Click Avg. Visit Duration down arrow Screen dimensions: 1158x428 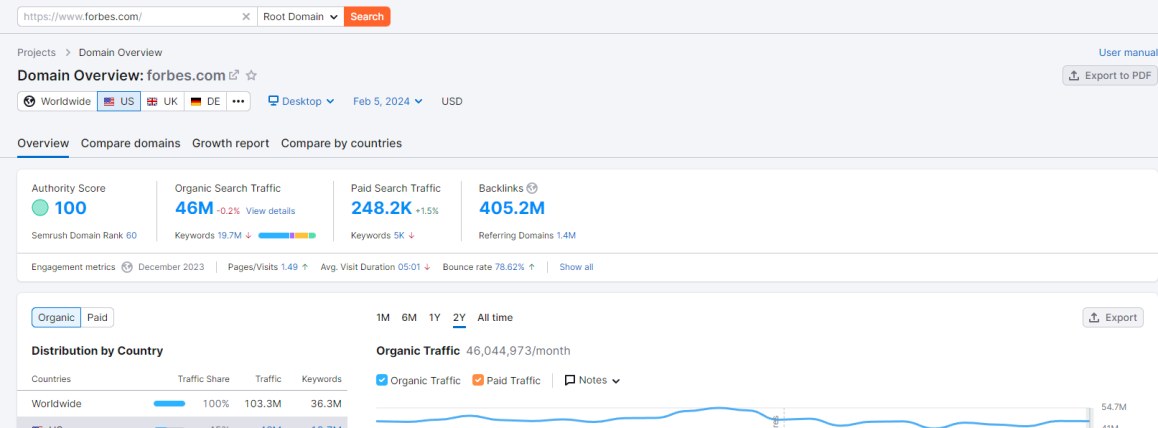click(x=428, y=267)
